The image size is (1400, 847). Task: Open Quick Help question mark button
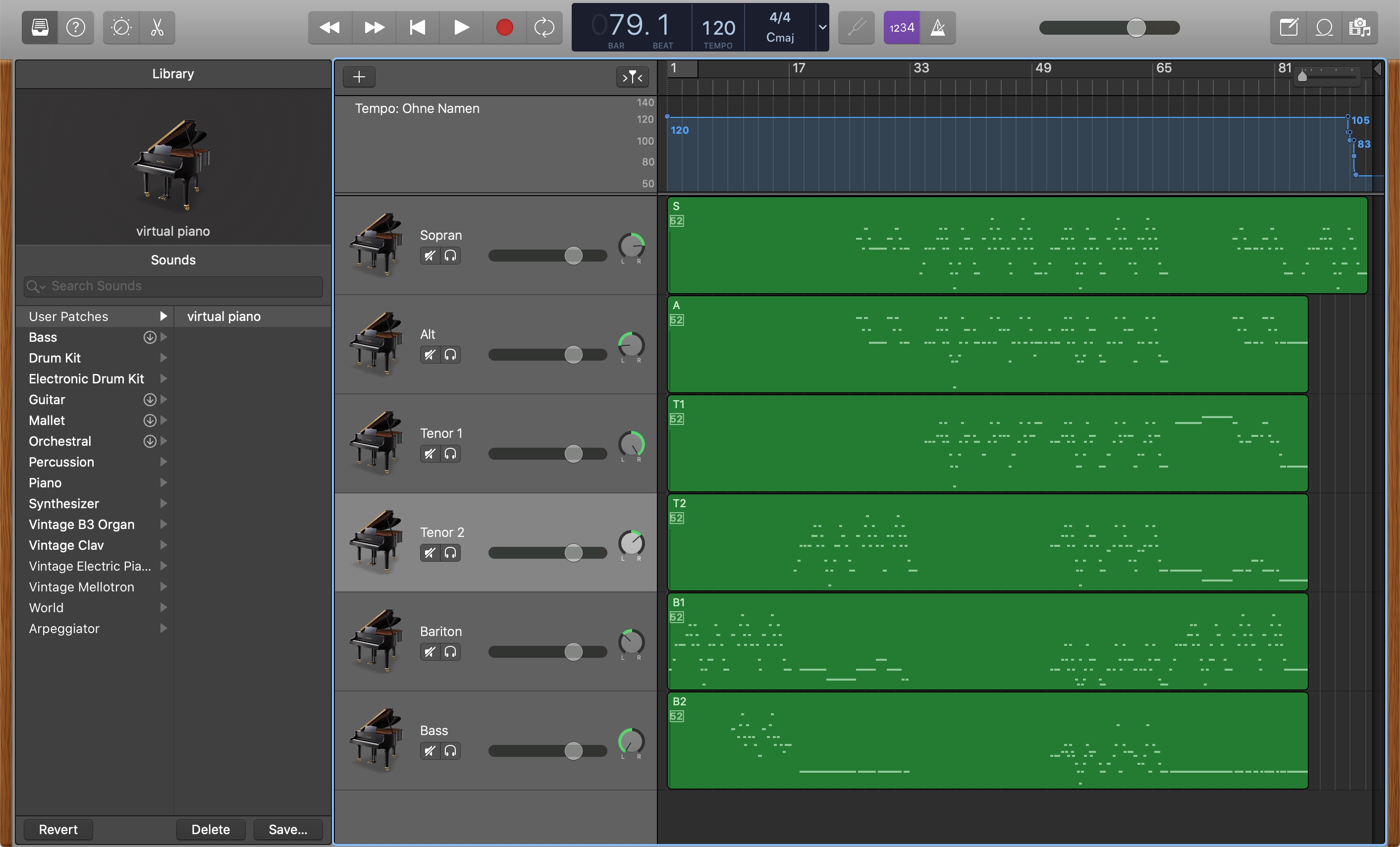coord(76,27)
